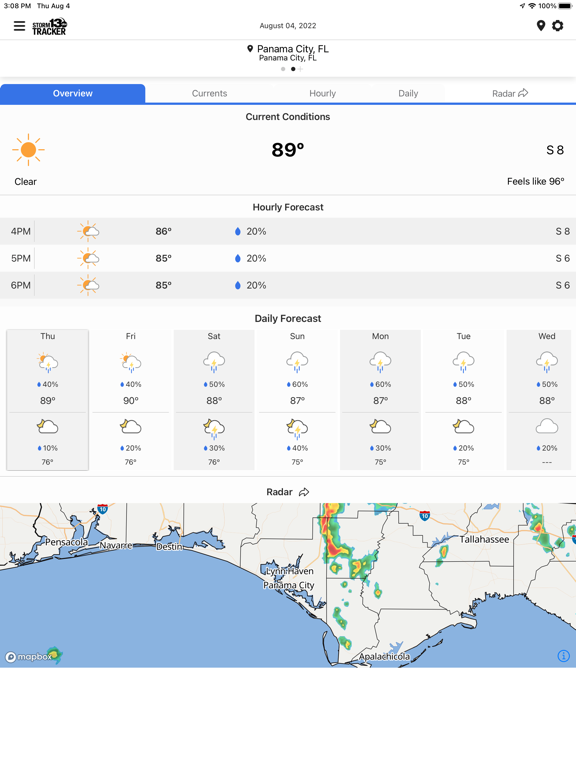576x768 pixels.
Task: Tap the first location page dot
Action: (283, 69)
